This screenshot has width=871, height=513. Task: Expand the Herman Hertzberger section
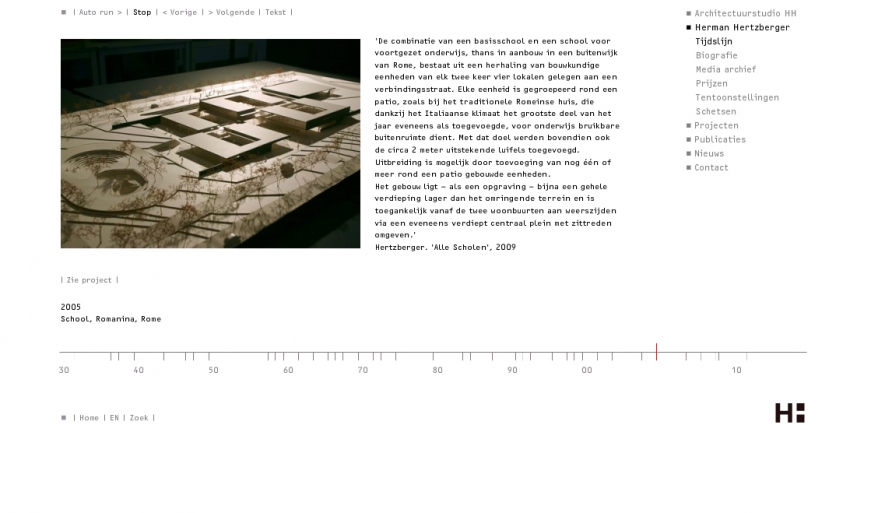point(742,28)
